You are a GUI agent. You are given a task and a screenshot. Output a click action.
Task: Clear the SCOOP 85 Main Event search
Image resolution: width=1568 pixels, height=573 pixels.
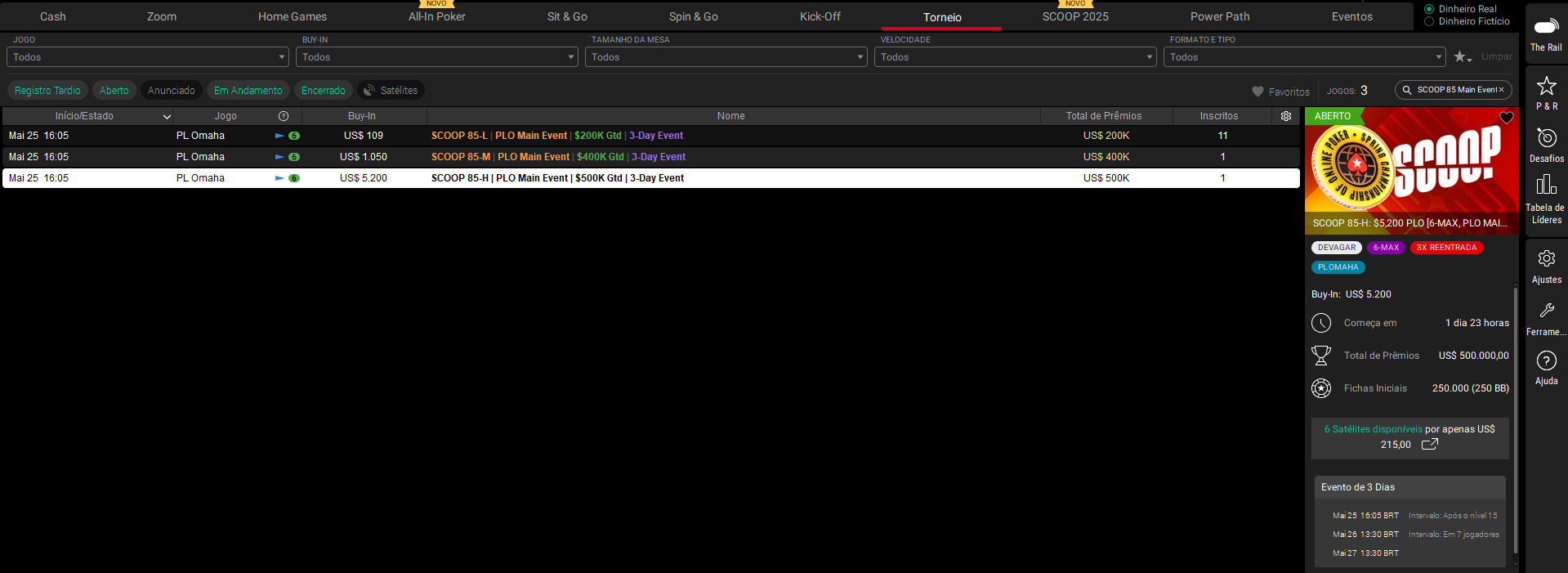click(x=1501, y=90)
